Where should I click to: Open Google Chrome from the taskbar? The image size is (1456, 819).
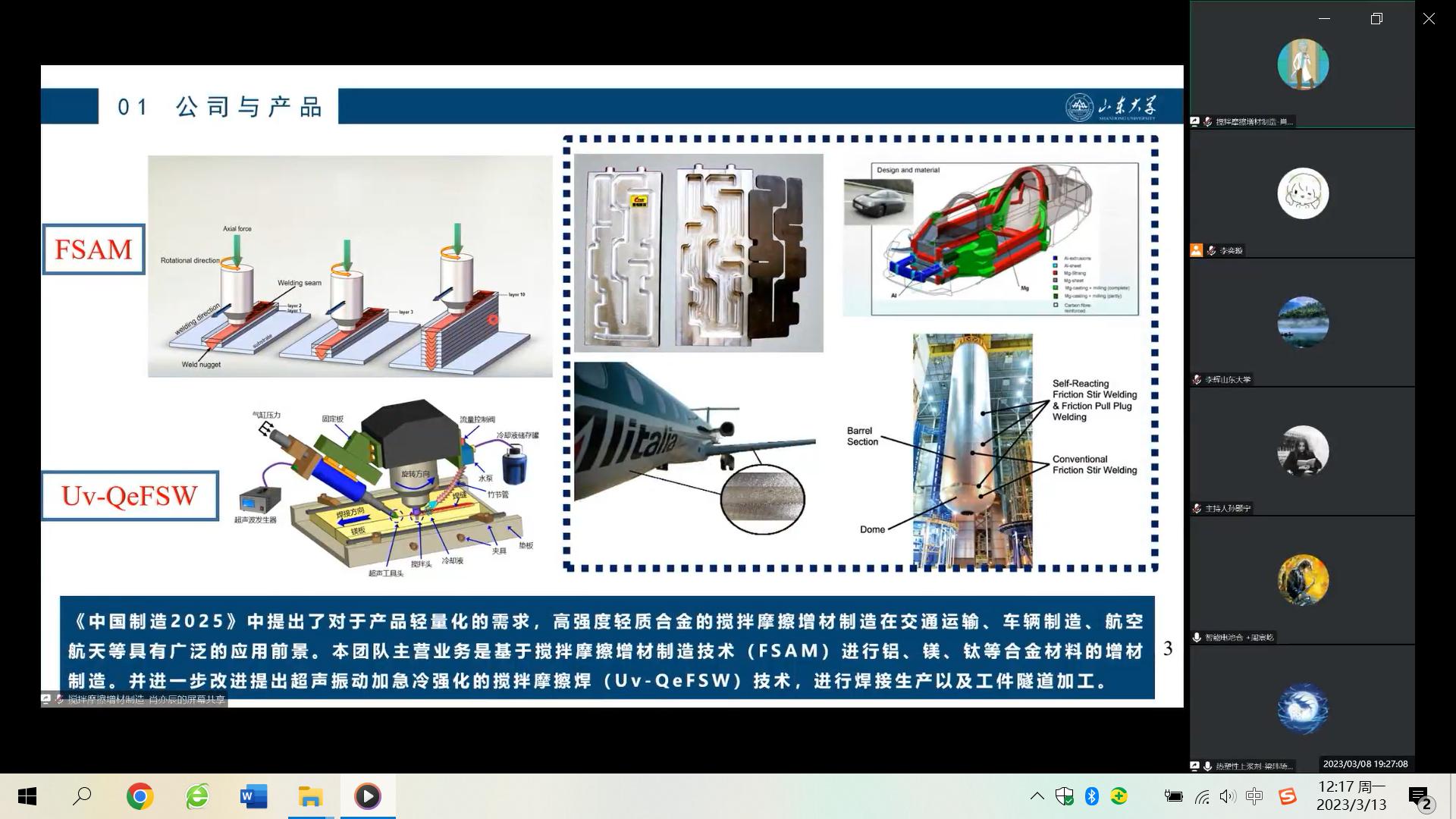[140, 796]
